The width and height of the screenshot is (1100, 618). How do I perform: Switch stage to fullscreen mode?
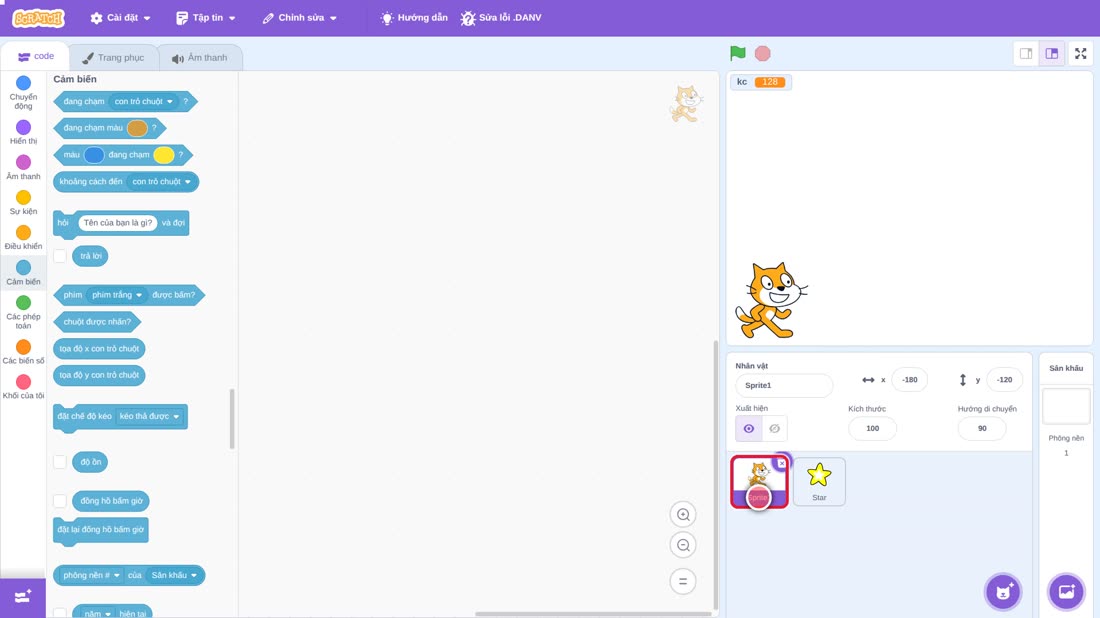tap(1080, 53)
